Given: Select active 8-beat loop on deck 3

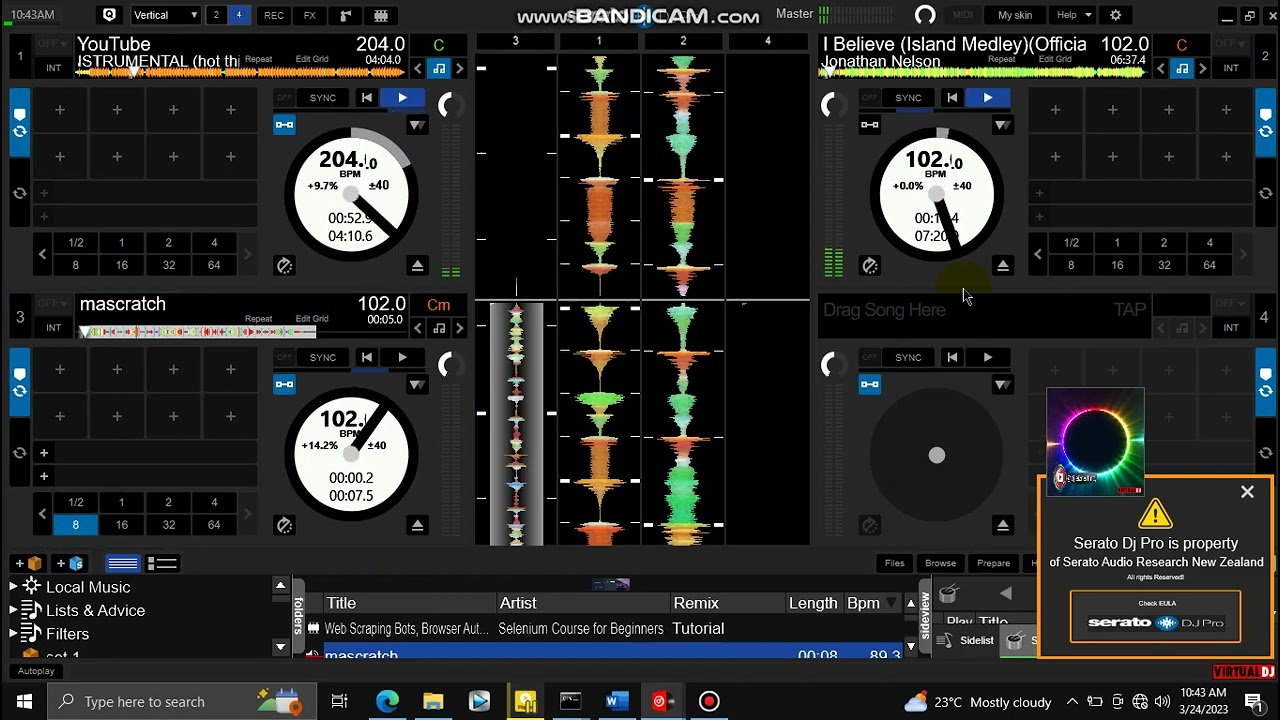Looking at the screenshot, I should click(75, 525).
